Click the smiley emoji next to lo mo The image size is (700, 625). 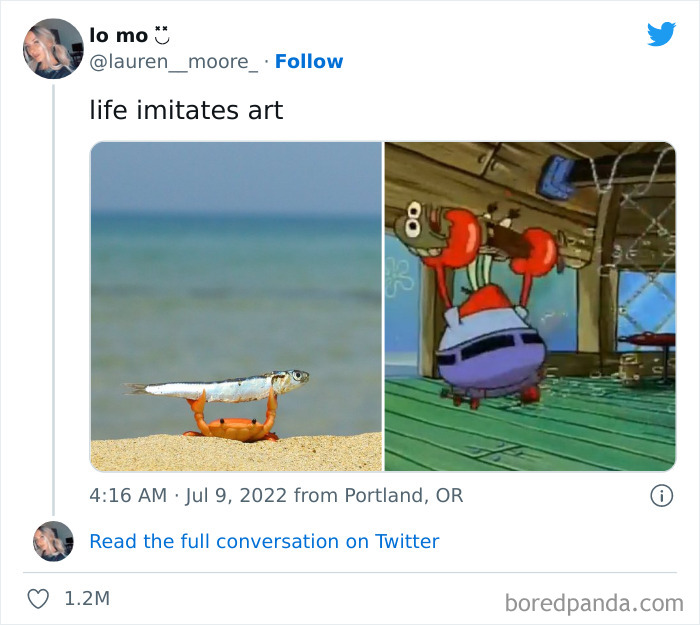pos(162,35)
